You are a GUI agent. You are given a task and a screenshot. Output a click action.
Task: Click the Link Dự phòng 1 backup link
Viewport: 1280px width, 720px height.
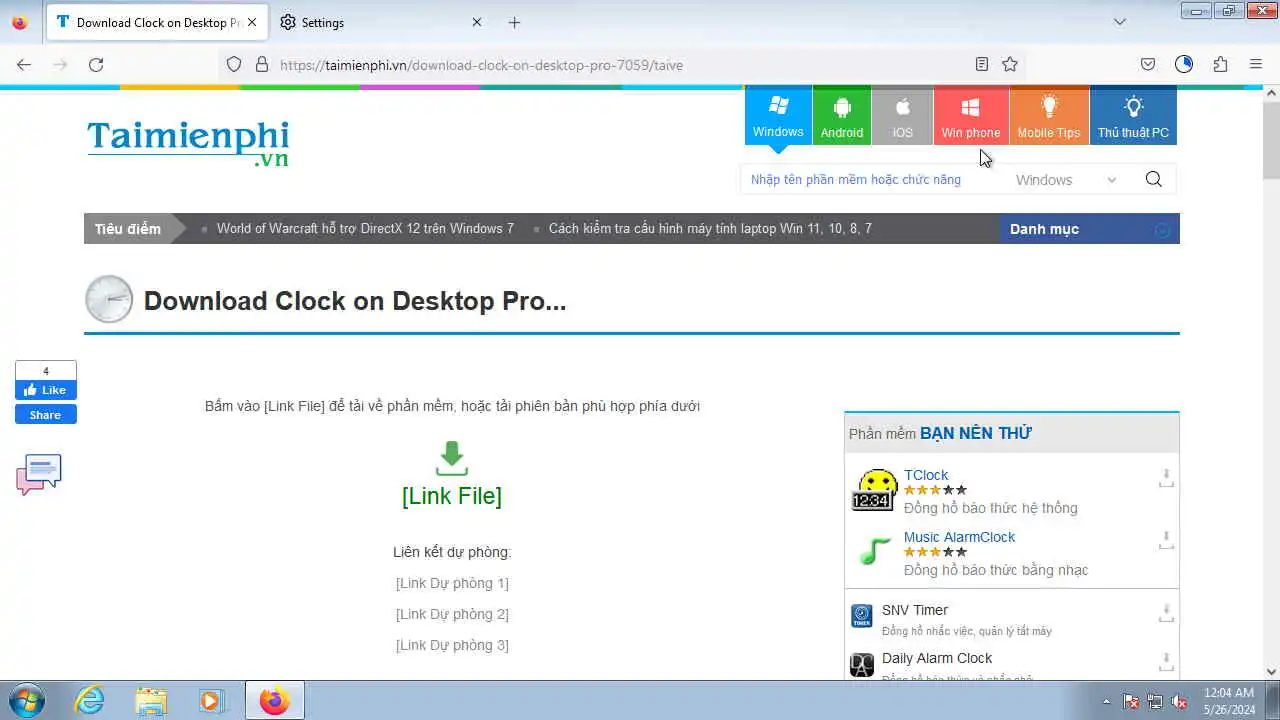[452, 583]
